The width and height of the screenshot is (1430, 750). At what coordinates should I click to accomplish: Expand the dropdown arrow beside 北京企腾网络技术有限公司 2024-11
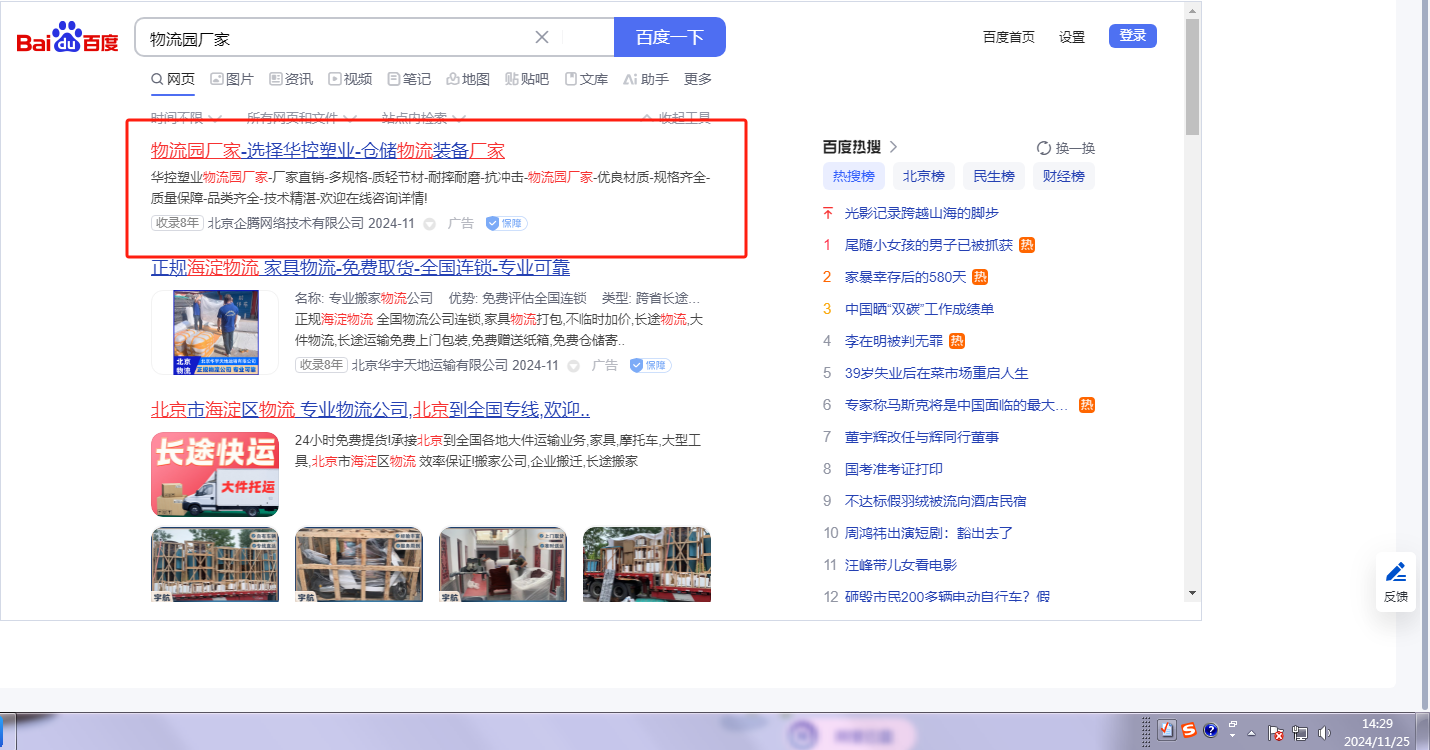[430, 224]
